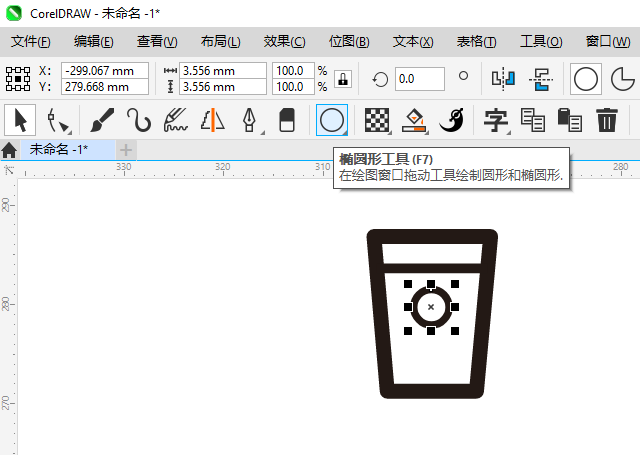Toggle the lock ratio padlock
Image resolution: width=640 pixels, height=455 pixels.
click(x=343, y=79)
